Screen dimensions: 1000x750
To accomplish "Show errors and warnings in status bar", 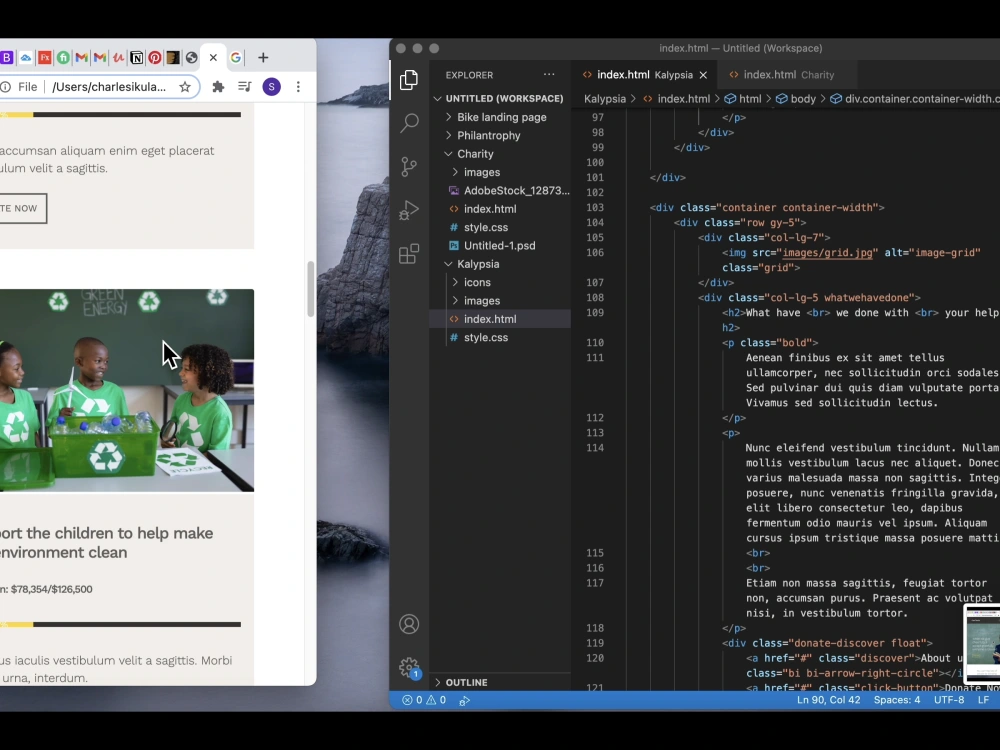I will pos(424,700).
